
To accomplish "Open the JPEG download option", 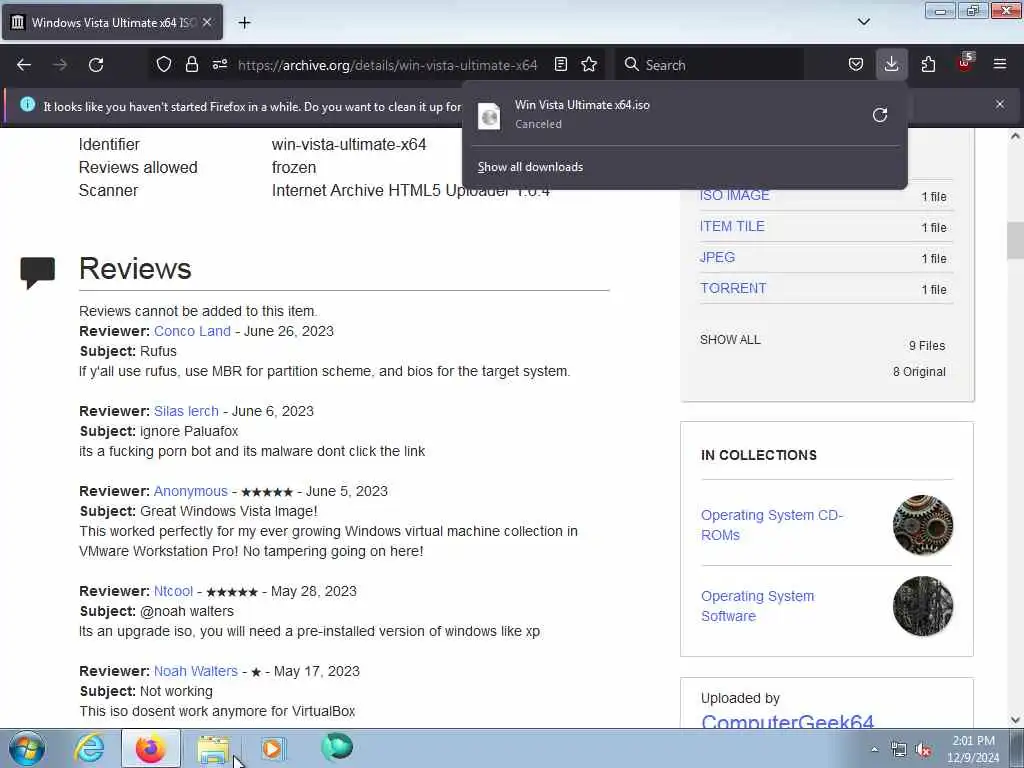I will [717, 257].
